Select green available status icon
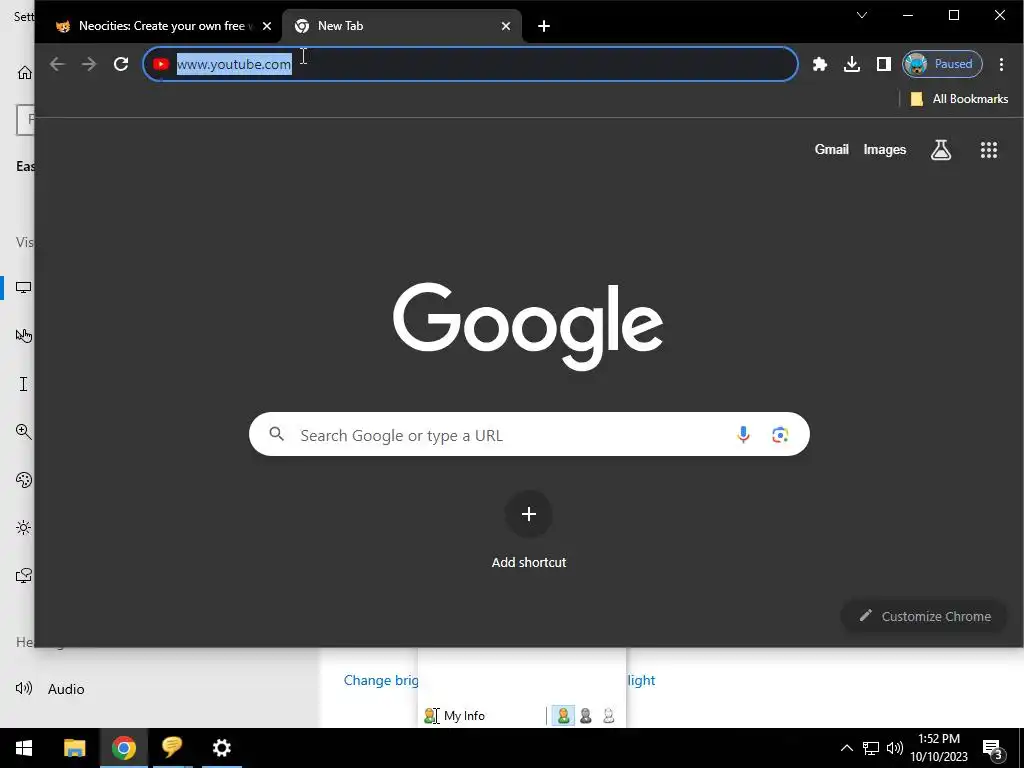This screenshot has width=1024, height=768. click(563, 716)
